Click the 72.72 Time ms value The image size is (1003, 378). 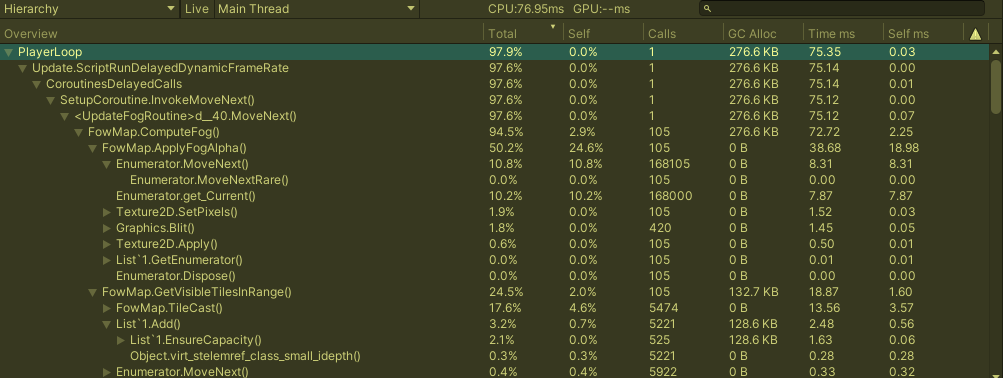tap(825, 132)
